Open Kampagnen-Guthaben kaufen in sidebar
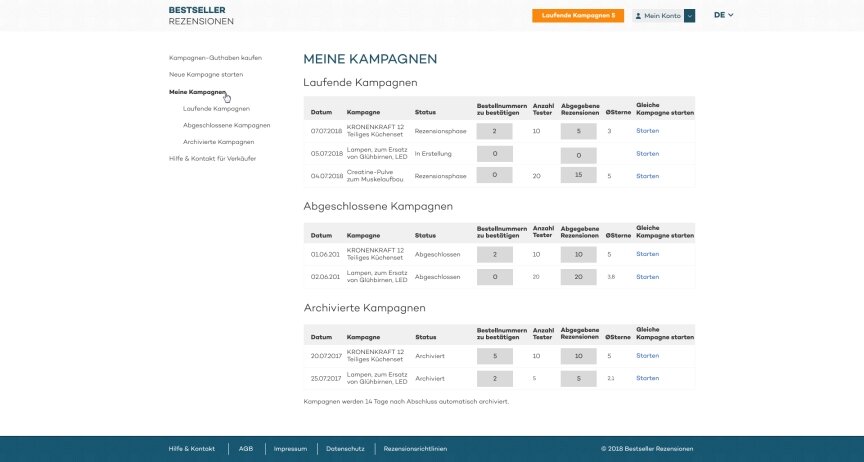Screen dimensions: 864x462 click(215, 58)
